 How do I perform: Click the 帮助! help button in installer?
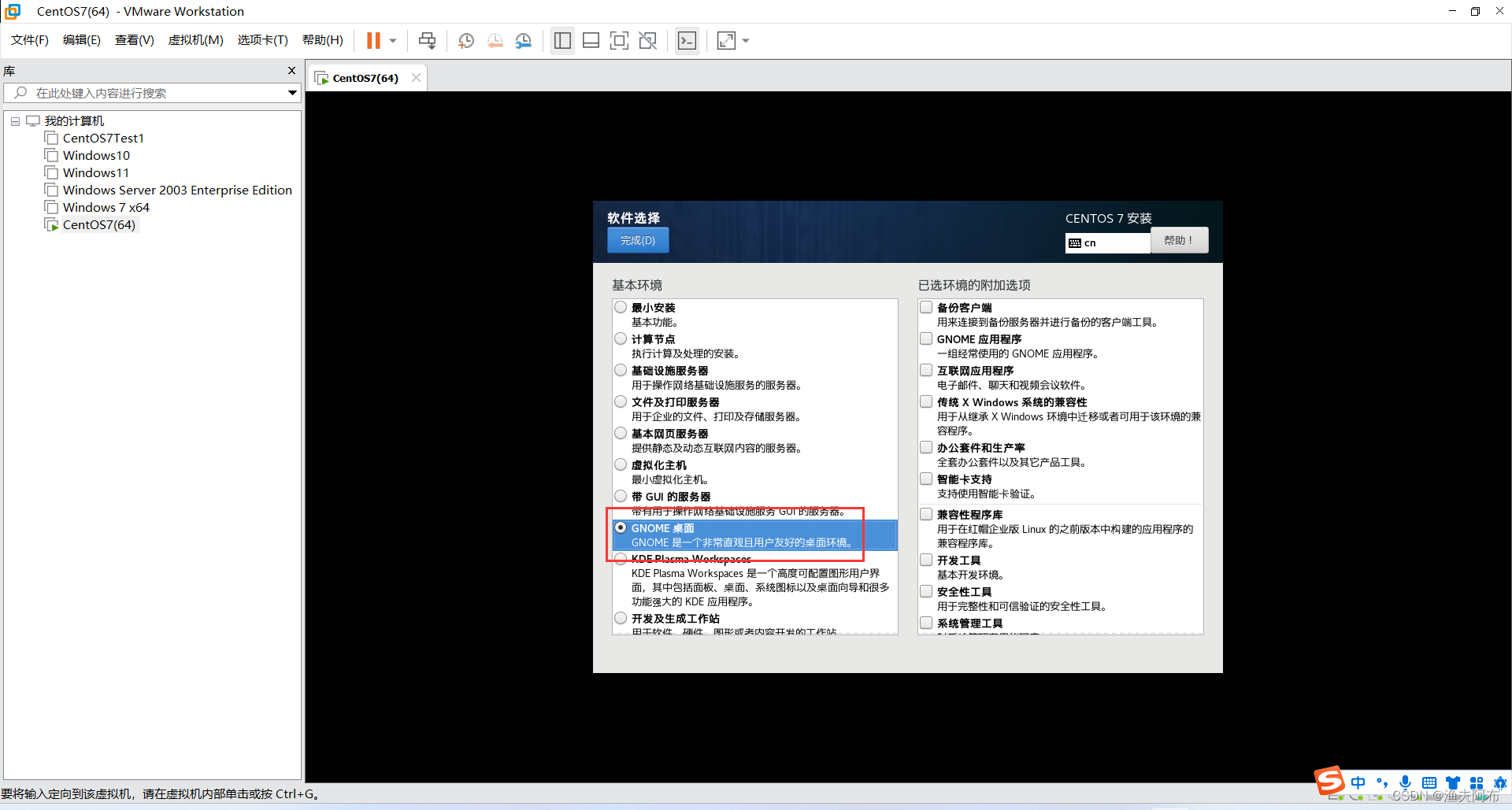pos(1179,240)
